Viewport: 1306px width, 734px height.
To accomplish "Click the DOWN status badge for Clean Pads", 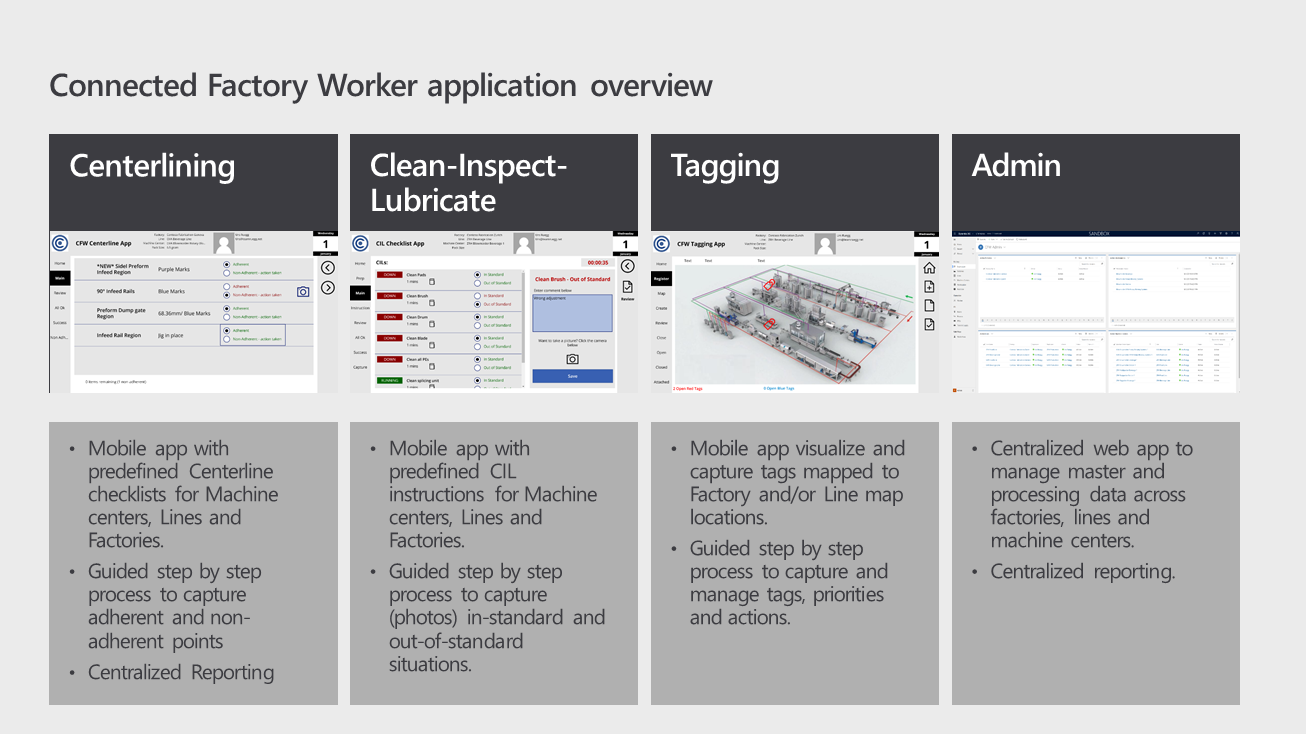I will click(x=390, y=275).
